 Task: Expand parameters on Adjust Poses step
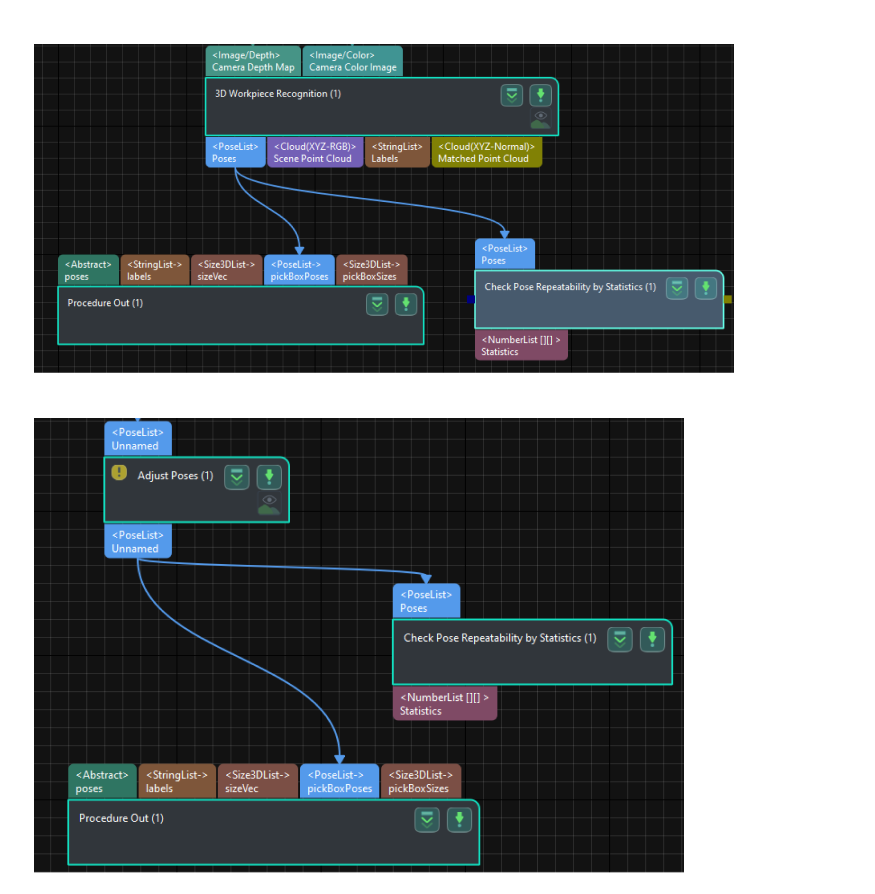(236, 477)
